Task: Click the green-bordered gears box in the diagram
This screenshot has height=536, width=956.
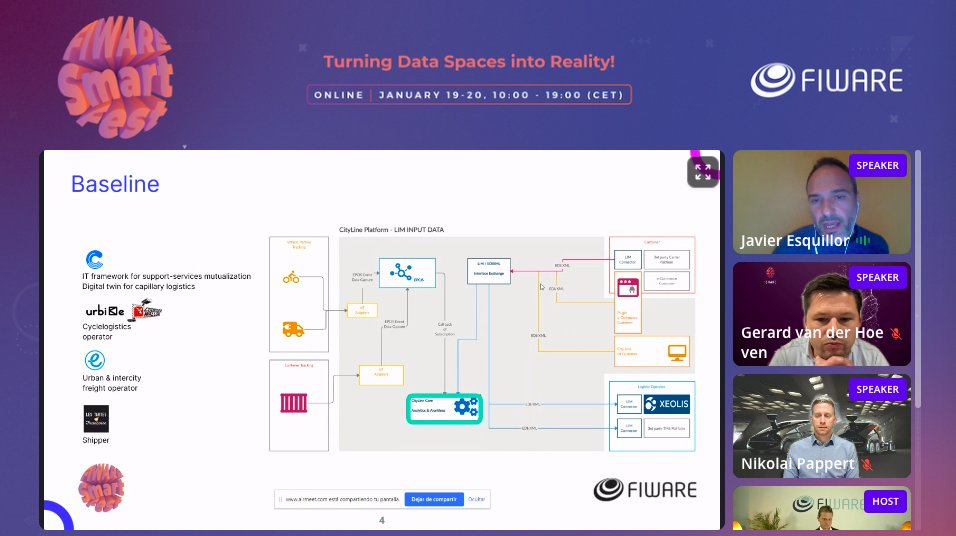Action: click(x=444, y=409)
